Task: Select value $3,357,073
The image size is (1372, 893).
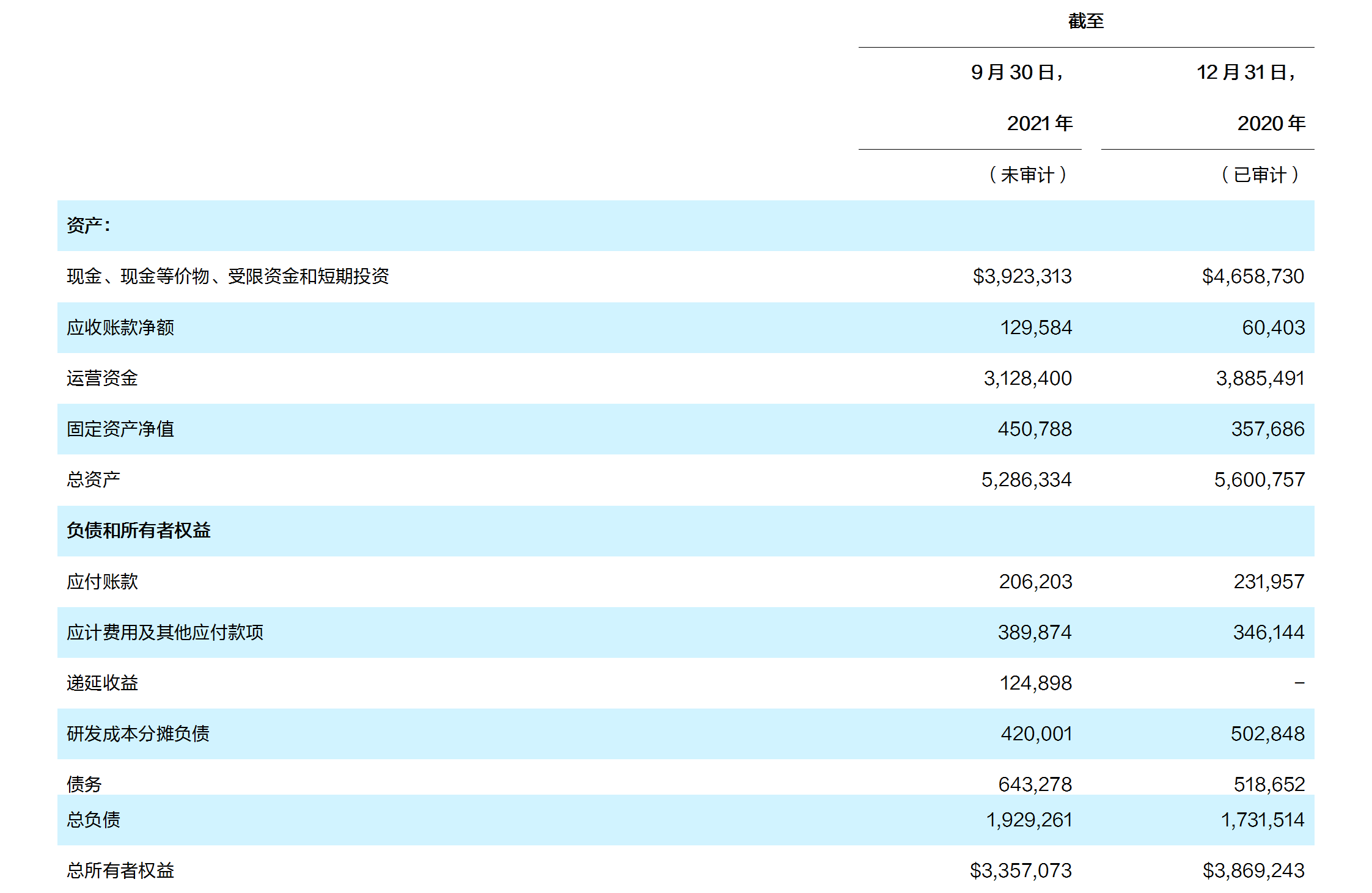Action: pos(1021,870)
